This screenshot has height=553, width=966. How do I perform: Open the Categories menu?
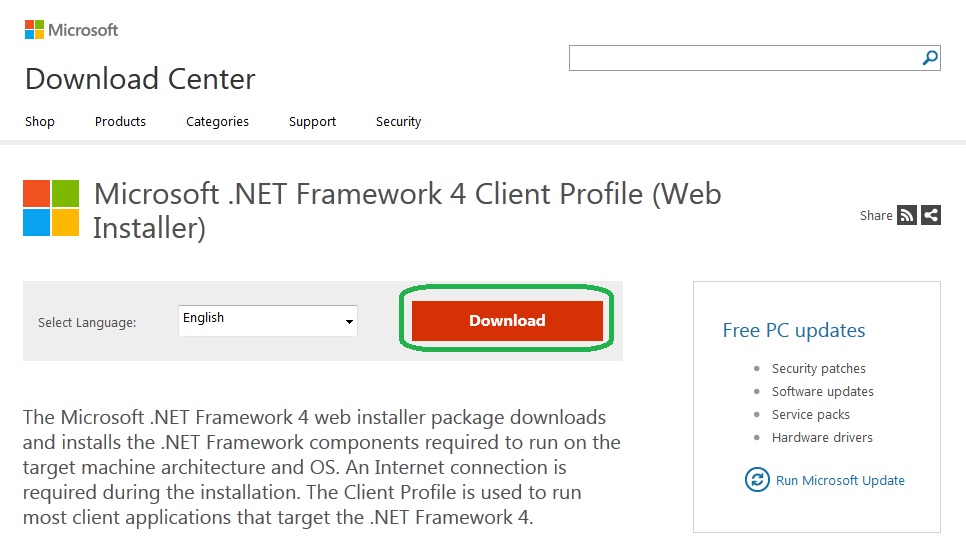coord(217,122)
